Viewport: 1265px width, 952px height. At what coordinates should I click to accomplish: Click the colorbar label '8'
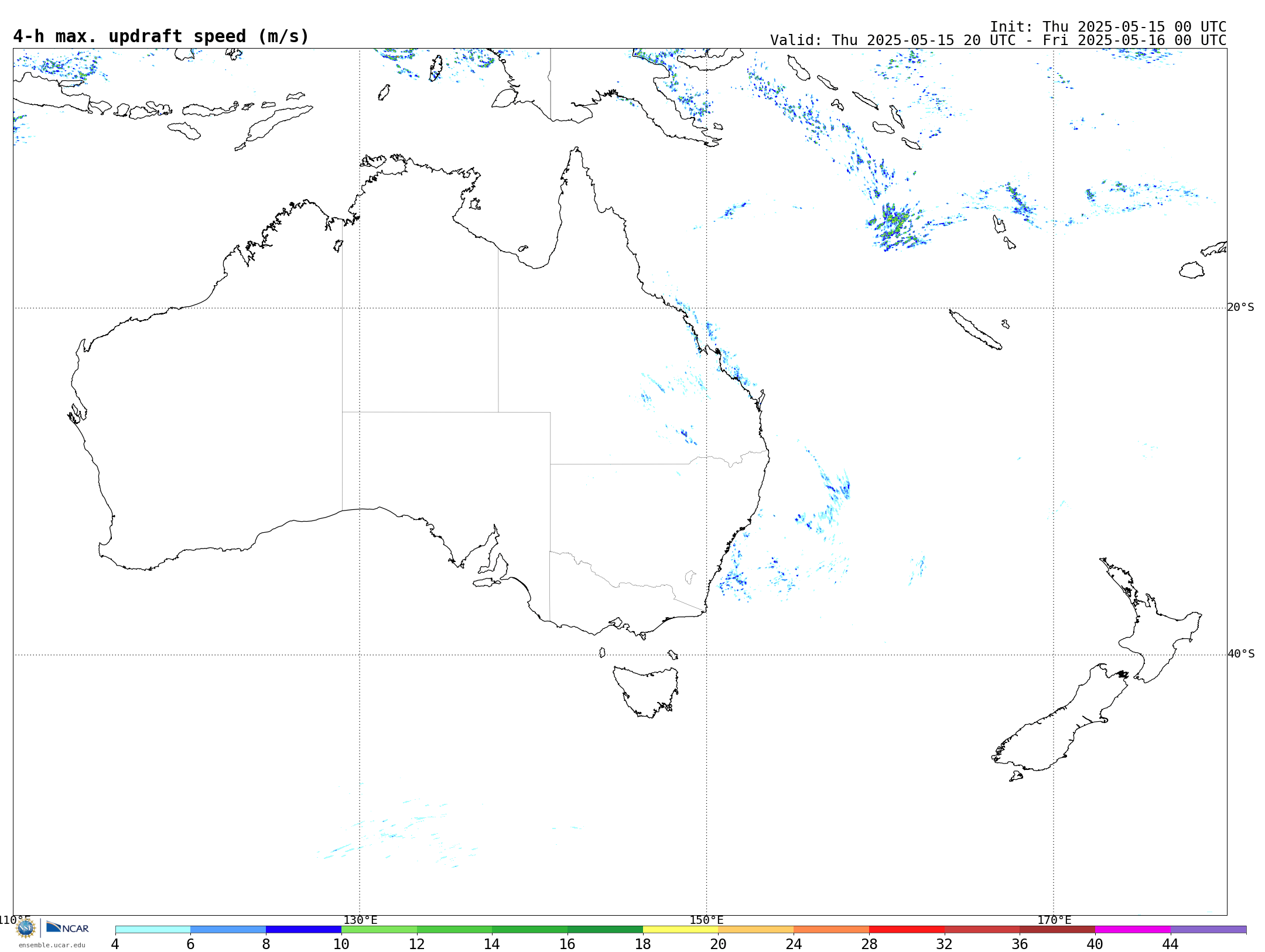266,944
